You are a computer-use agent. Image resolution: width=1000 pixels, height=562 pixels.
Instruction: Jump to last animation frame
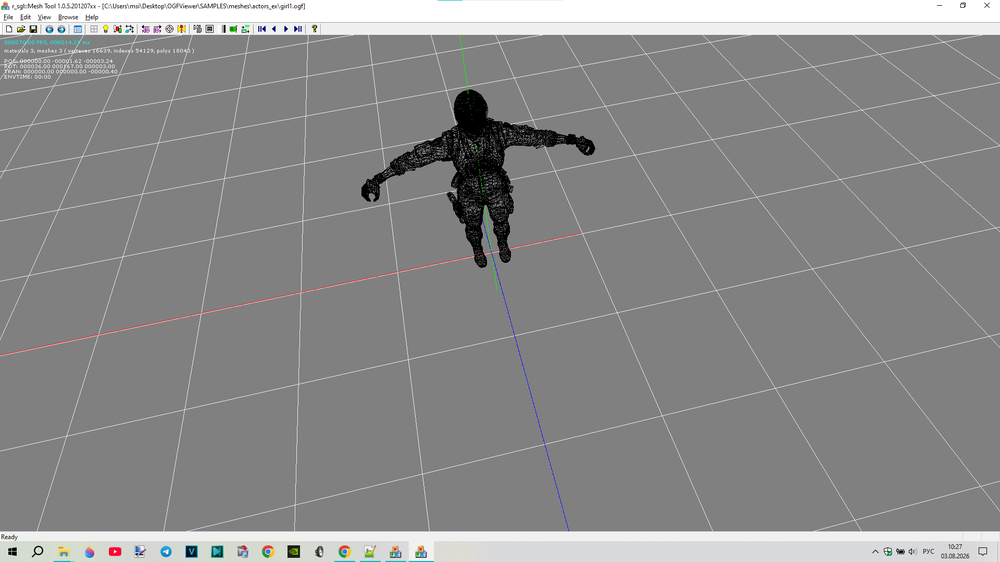pos(298,29)
